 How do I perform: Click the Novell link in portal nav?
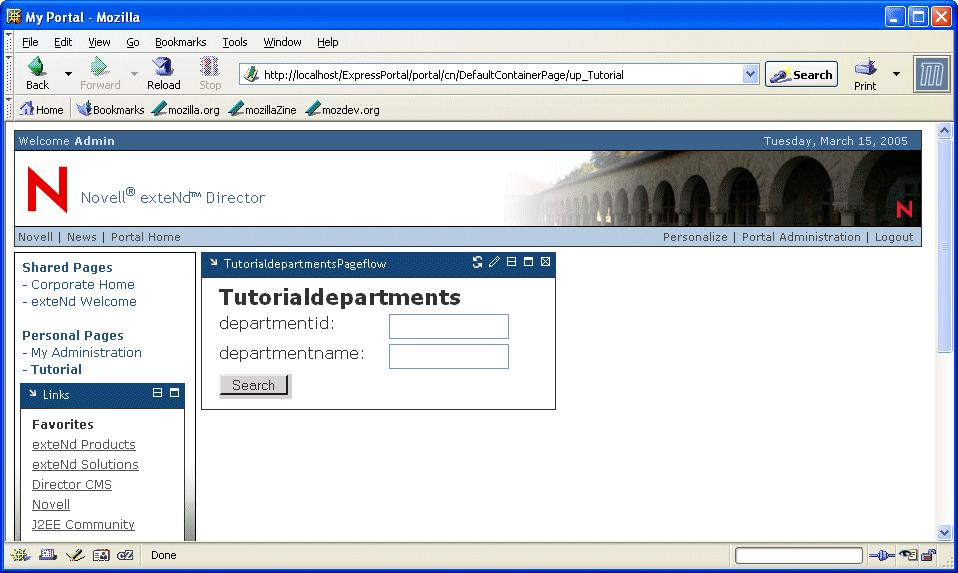point(35,237)
